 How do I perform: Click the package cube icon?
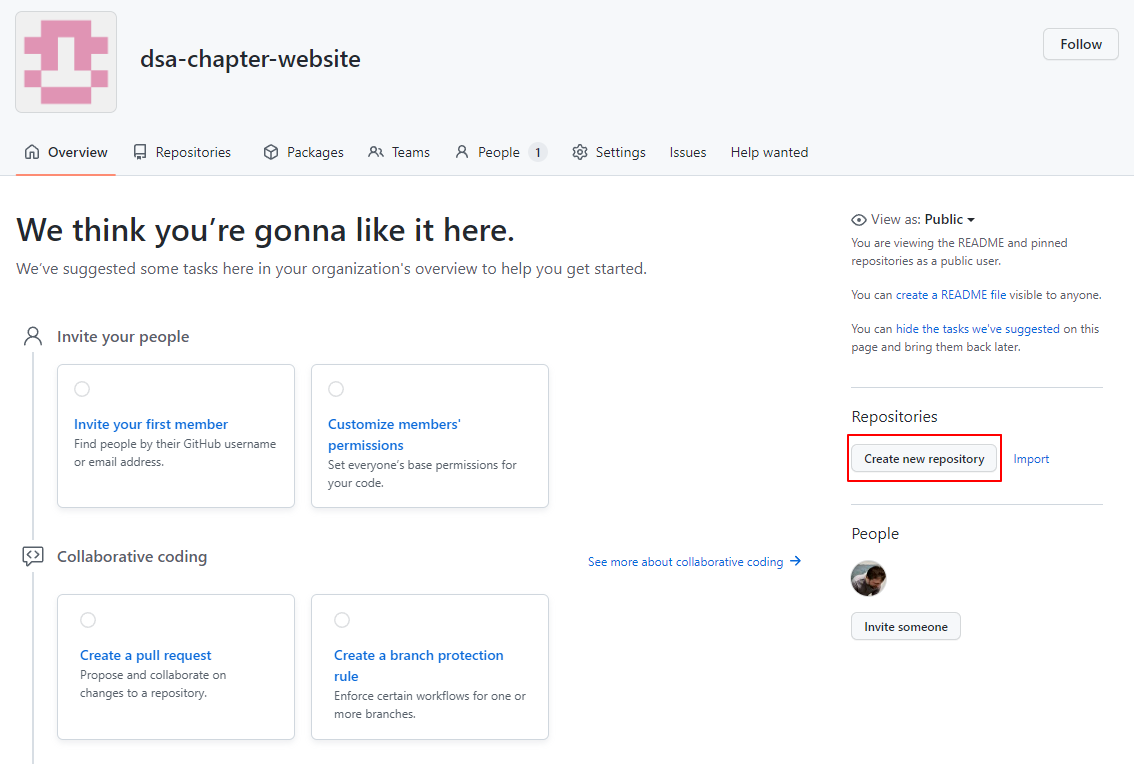(270, 152)
